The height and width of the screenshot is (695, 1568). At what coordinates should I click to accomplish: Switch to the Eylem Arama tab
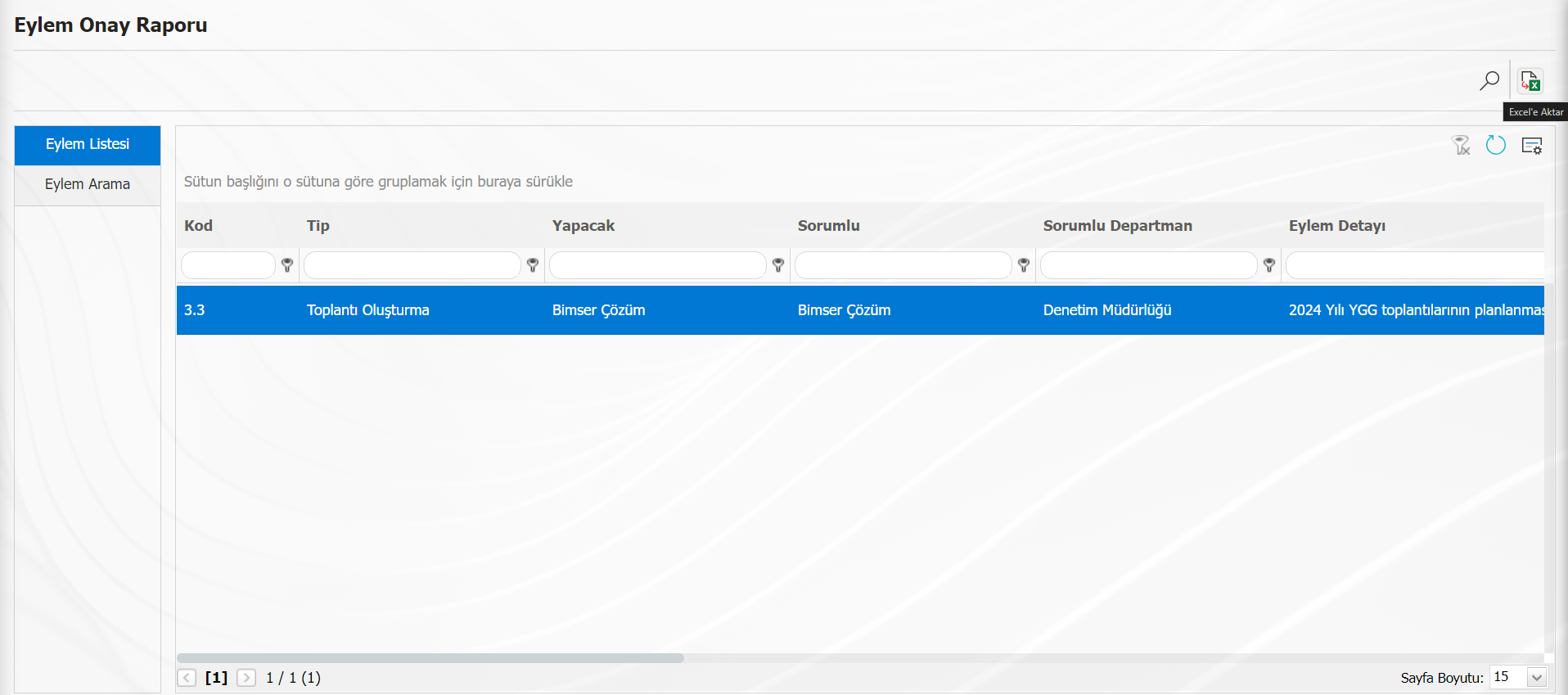(x=88, y=184)
